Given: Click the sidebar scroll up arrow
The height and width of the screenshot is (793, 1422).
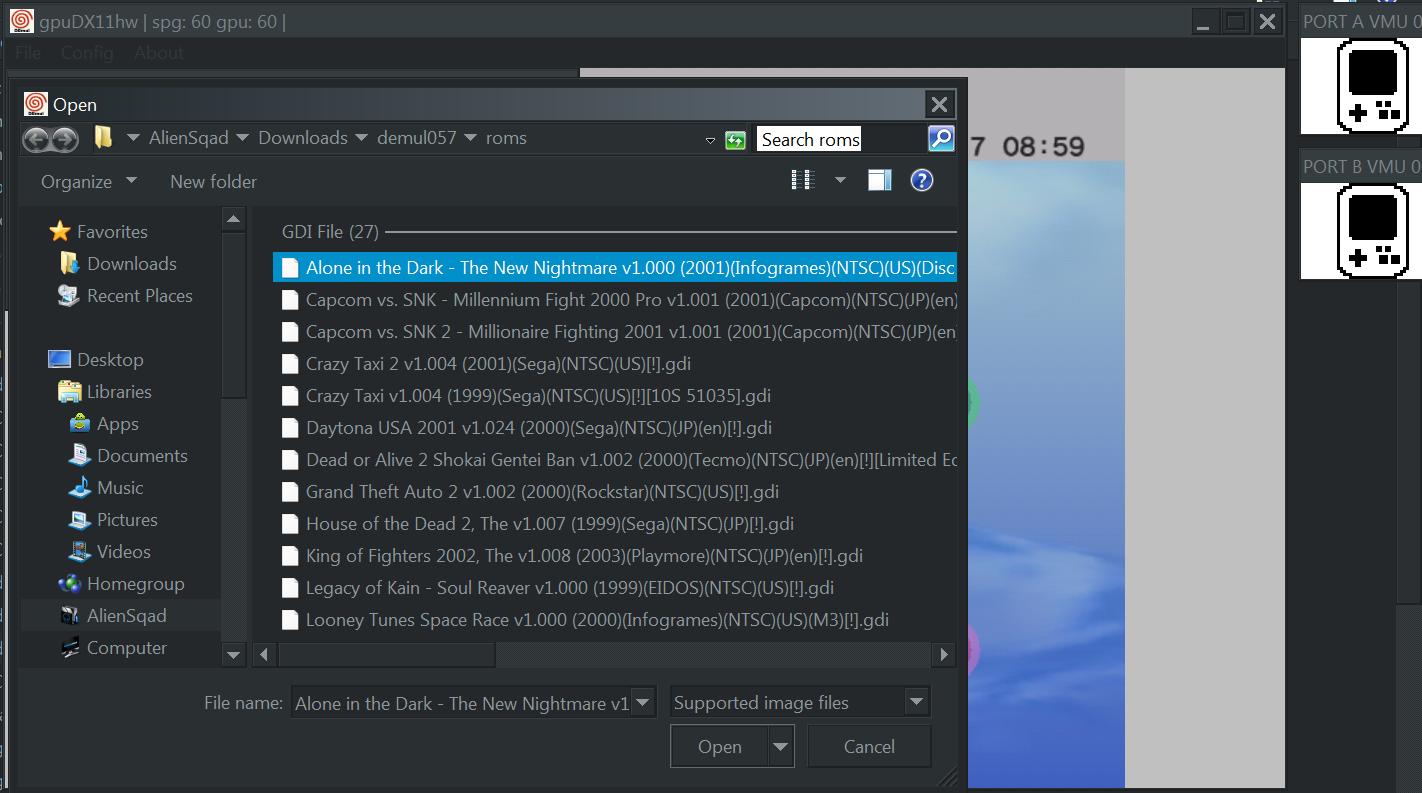Looking at the screenshot, I should coord(233,219).
